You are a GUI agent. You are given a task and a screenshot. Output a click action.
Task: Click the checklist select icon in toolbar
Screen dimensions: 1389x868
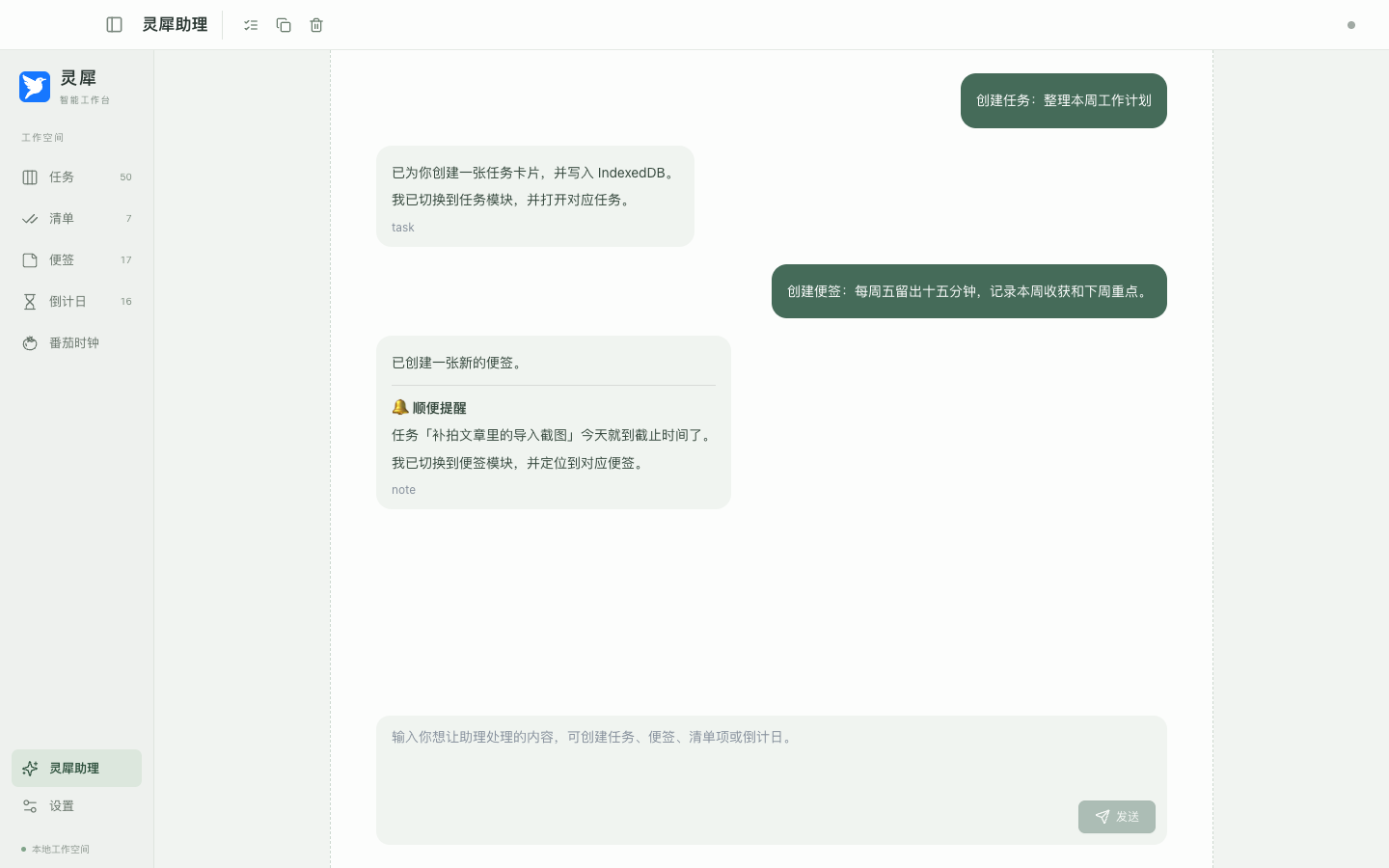[251, 25]
